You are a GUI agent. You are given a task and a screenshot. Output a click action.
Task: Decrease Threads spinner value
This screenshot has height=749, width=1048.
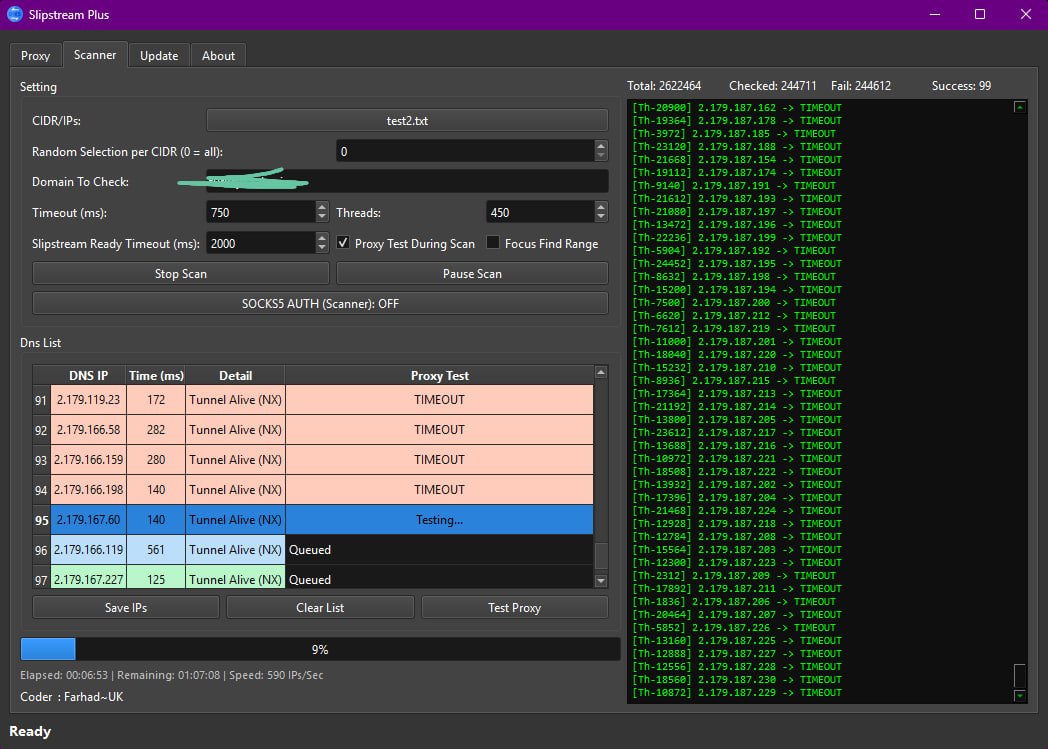(601, 218)
